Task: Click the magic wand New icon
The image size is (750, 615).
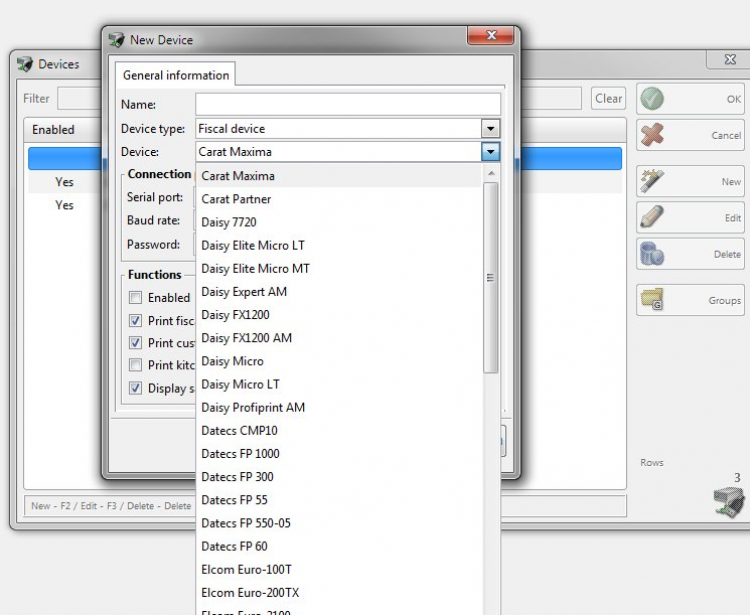Action: click(652, 181)
